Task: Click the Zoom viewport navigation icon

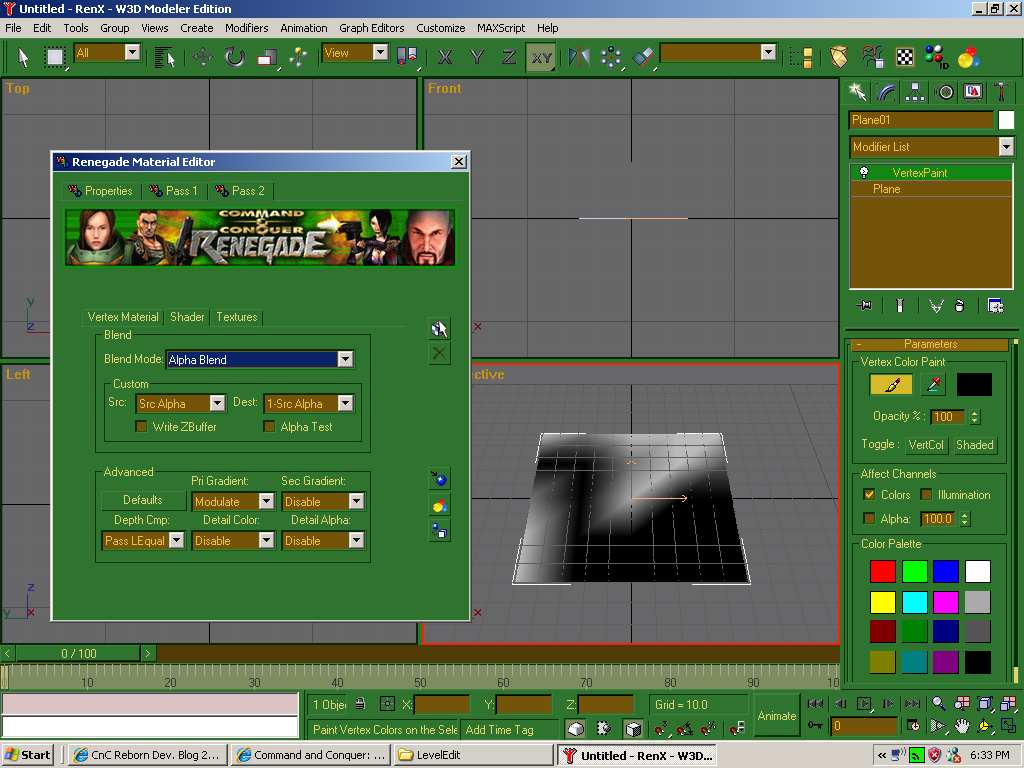Action: click(939, 704)
